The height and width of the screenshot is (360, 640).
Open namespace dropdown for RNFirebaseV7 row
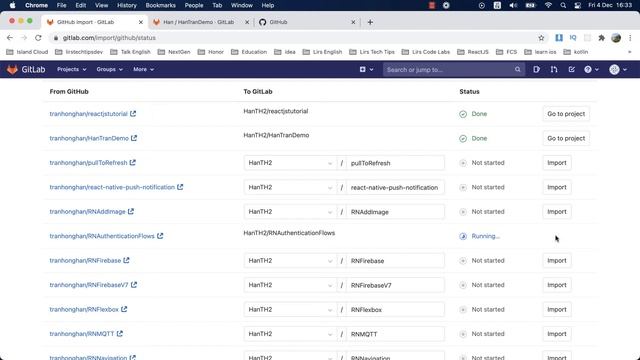(x=290, y=285)
